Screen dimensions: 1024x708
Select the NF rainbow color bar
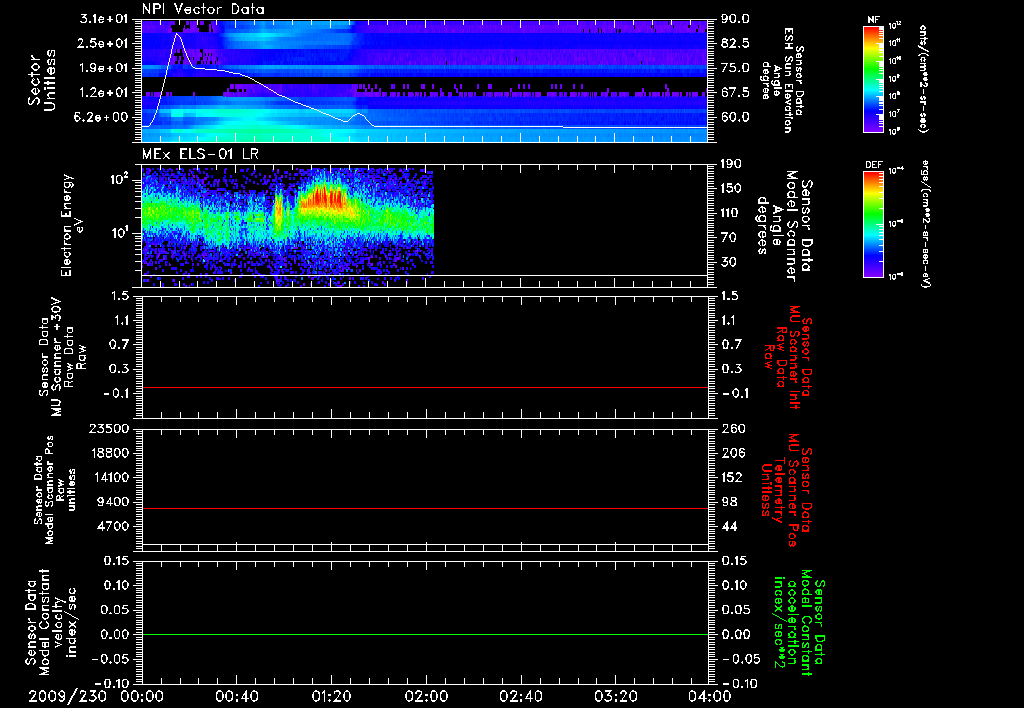(874, 79)
